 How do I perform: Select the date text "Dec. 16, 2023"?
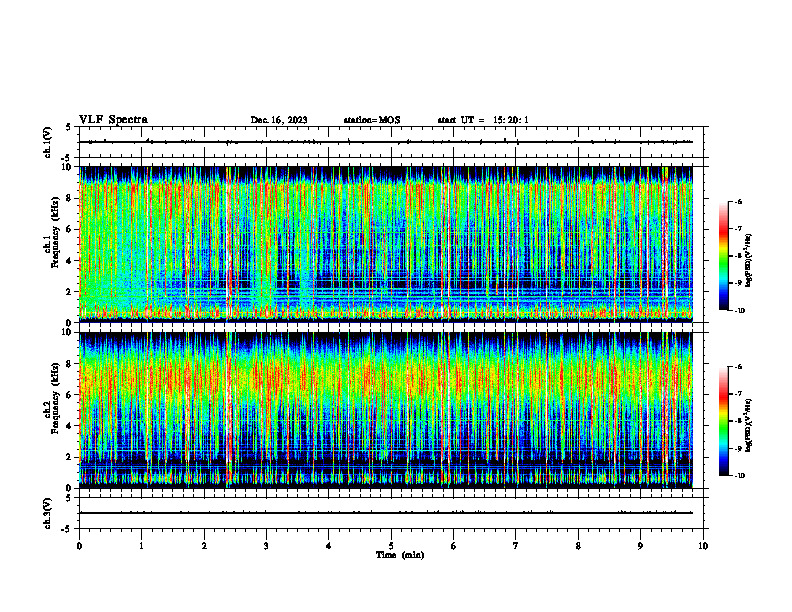279,120
